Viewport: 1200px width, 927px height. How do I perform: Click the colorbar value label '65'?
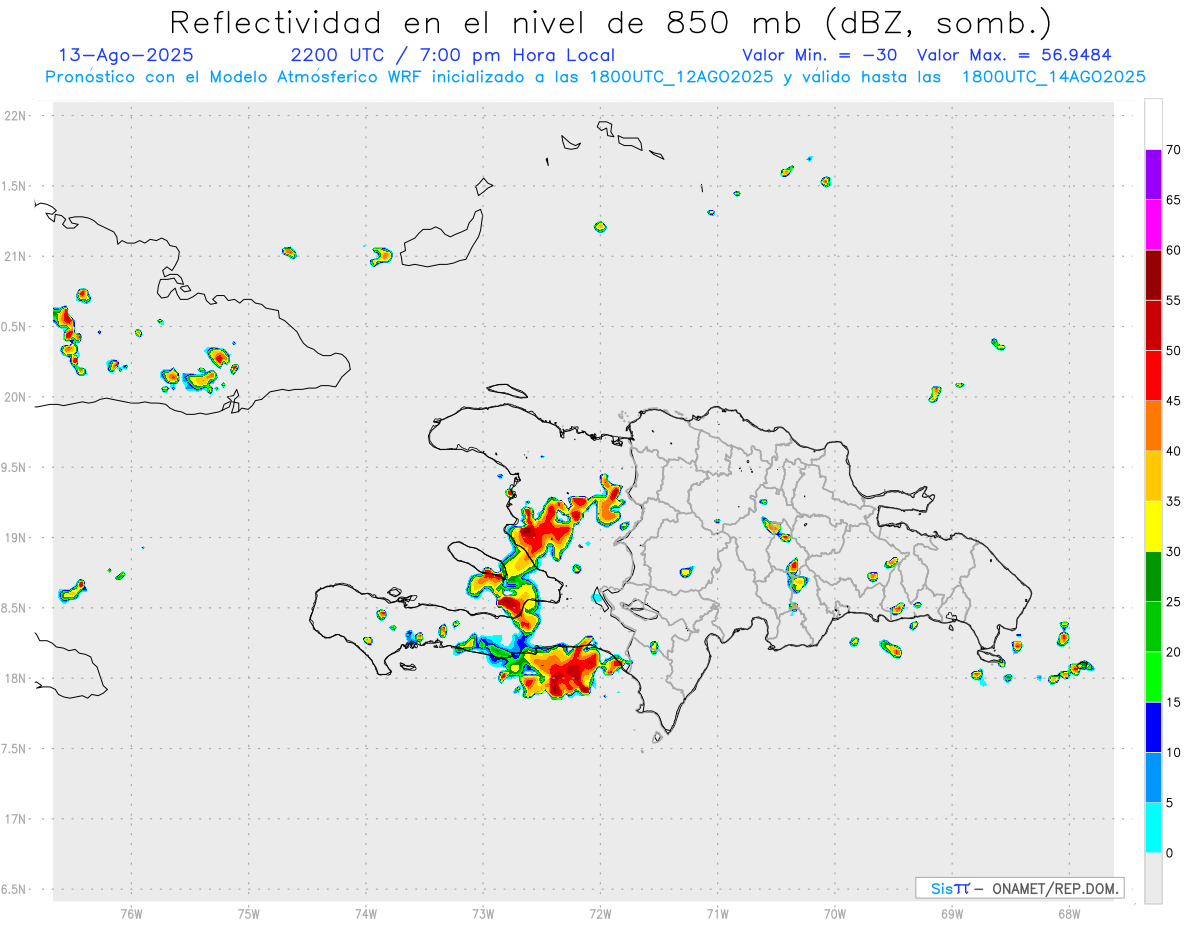[x=1174, y=200]
